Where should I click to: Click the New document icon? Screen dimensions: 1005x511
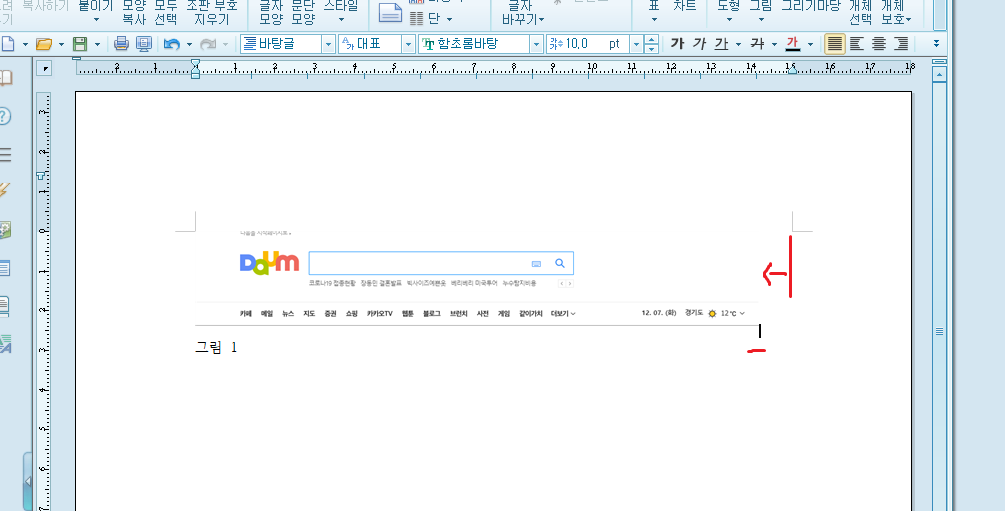click(x=6, y=44)
